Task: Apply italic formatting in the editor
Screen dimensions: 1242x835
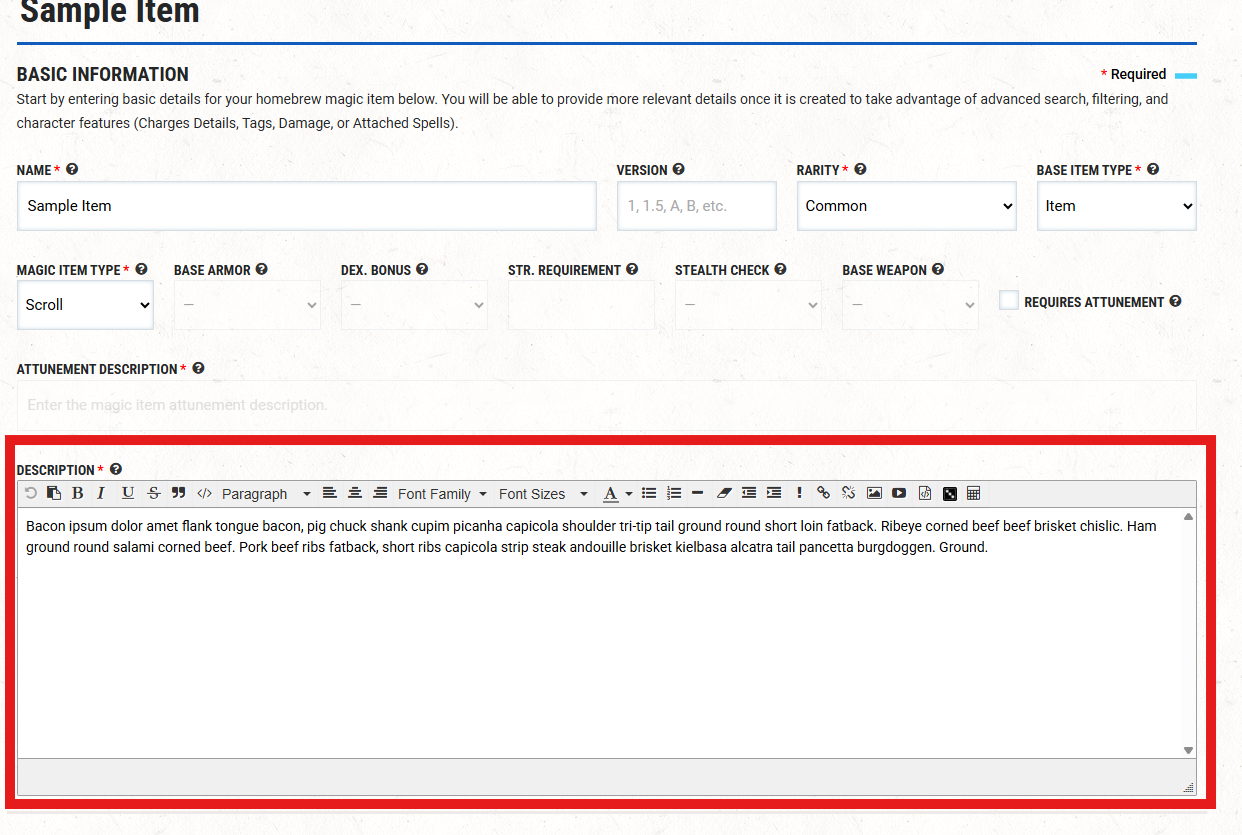Action: point(101,493)
